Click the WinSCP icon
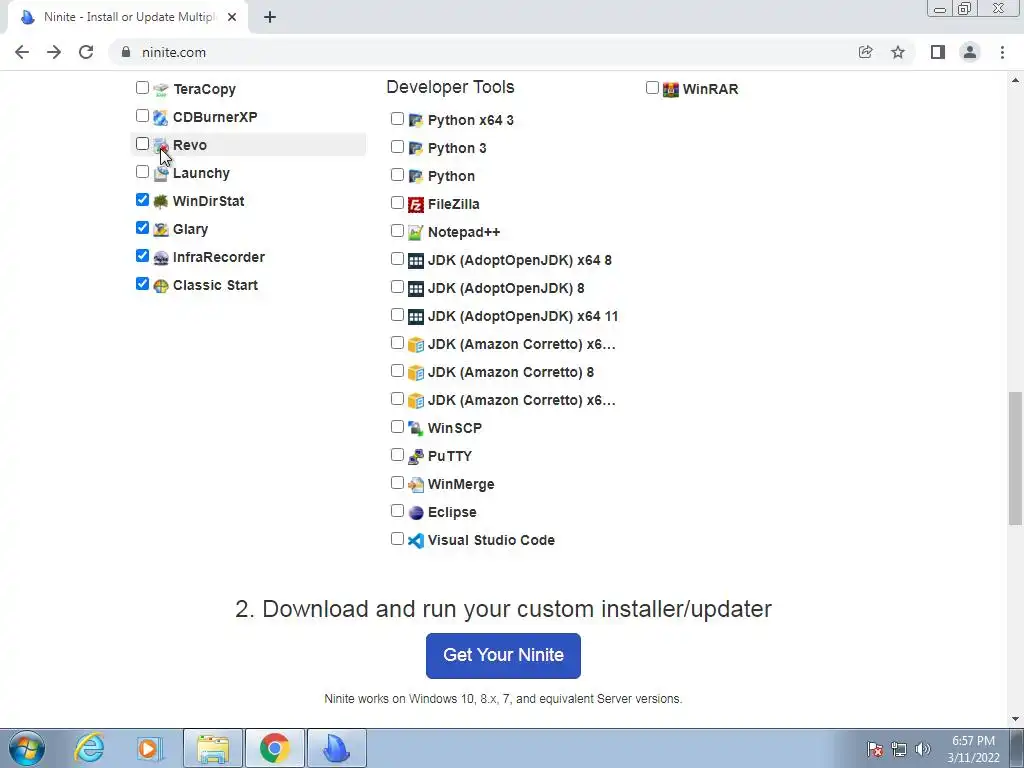This screenshot has width=1024, height=768. click(415, 429)
